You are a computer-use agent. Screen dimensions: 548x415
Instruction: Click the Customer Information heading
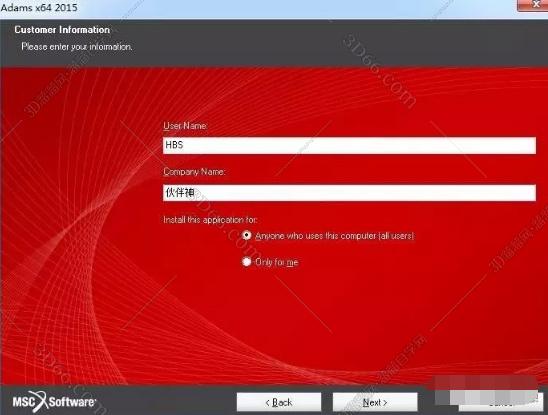(x=62, y=30)
